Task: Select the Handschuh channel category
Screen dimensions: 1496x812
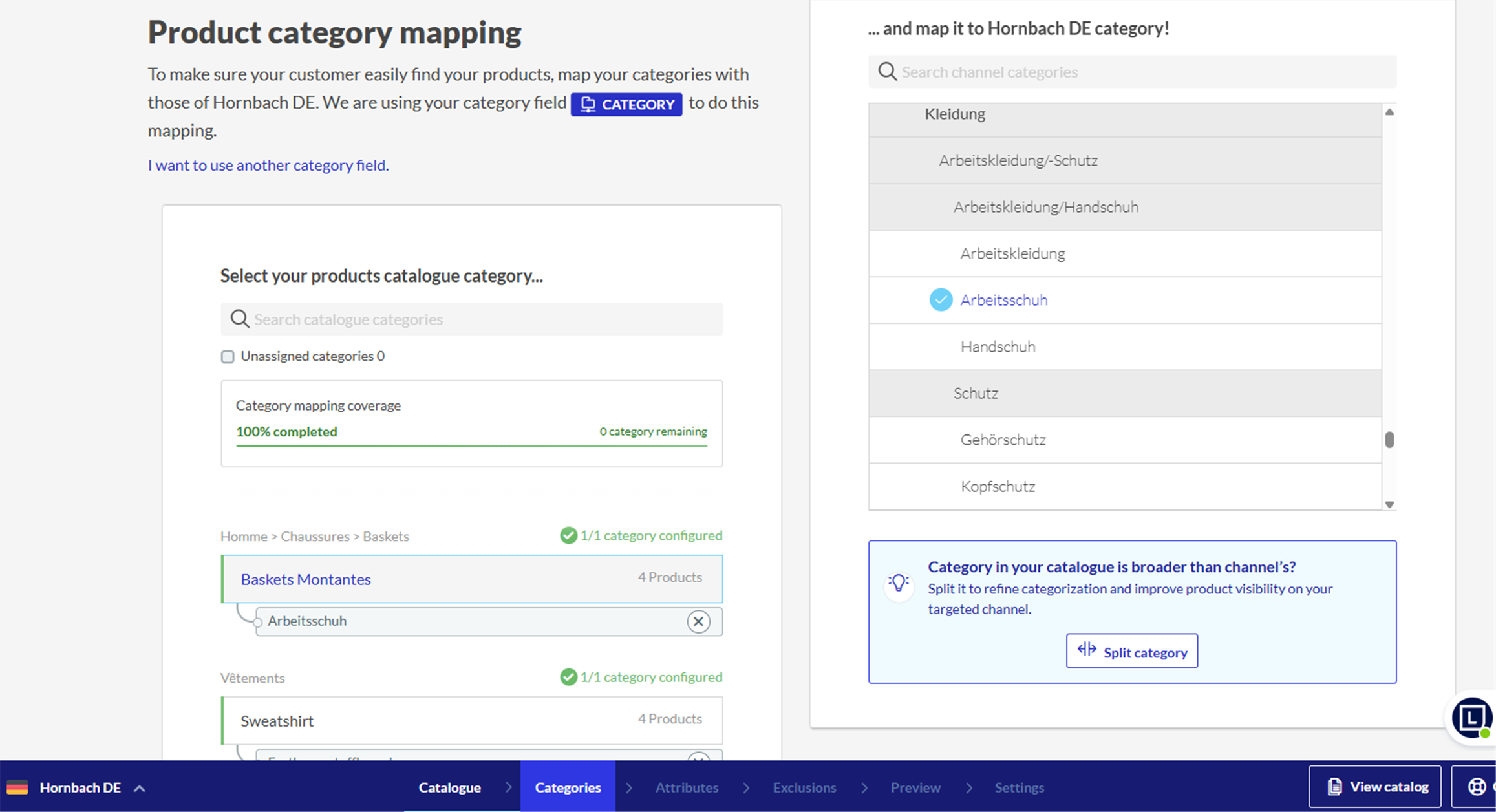Action: [x=998, y=347]
